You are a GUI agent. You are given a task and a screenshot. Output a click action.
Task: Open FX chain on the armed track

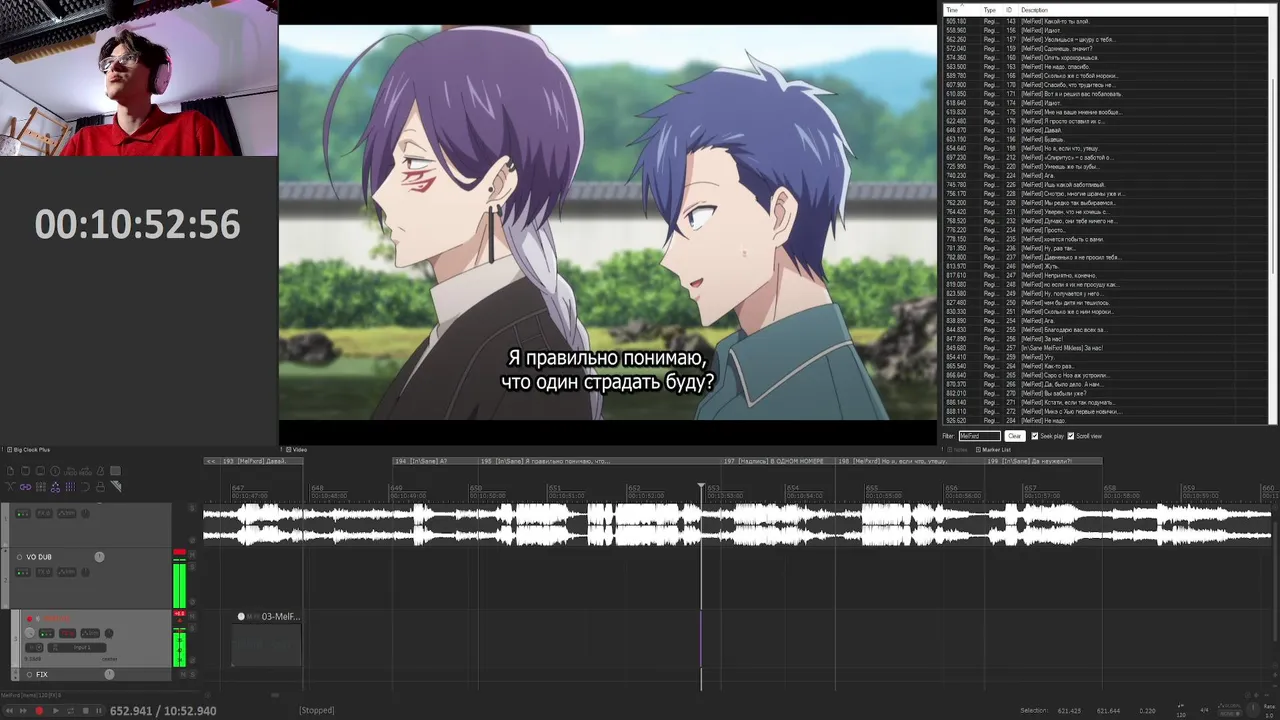(x=67, y=633)
